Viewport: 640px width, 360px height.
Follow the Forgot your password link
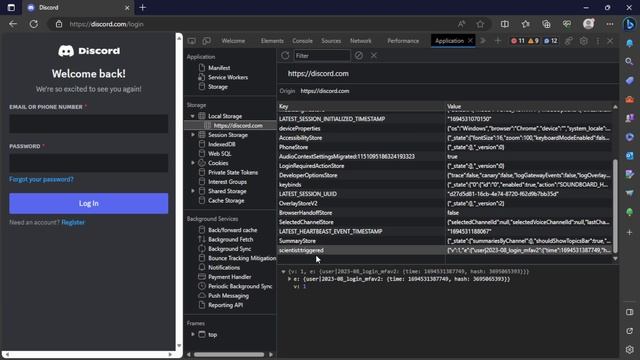coord(41,179)
